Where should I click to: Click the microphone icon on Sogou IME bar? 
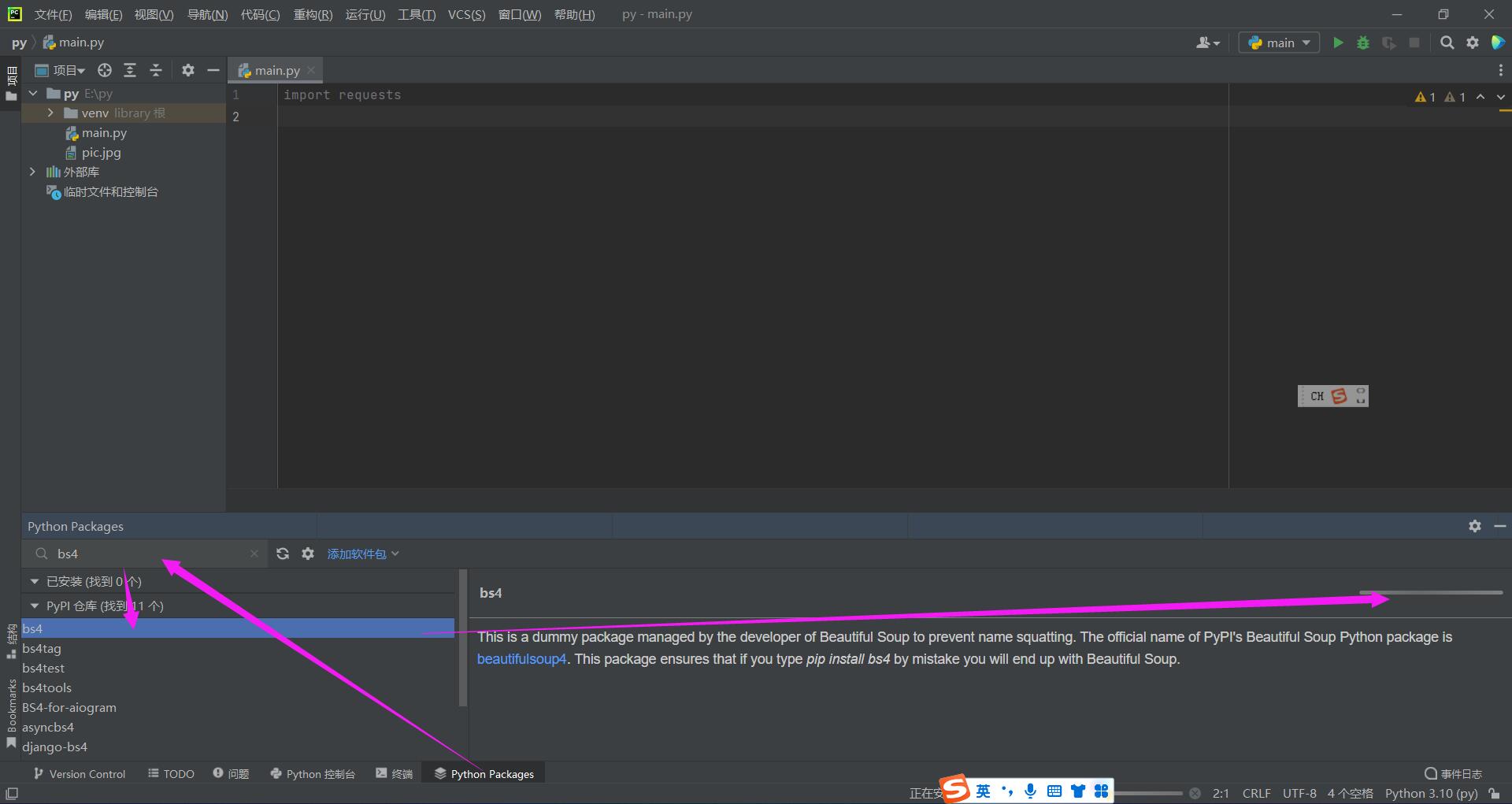tap(1030, 791)
